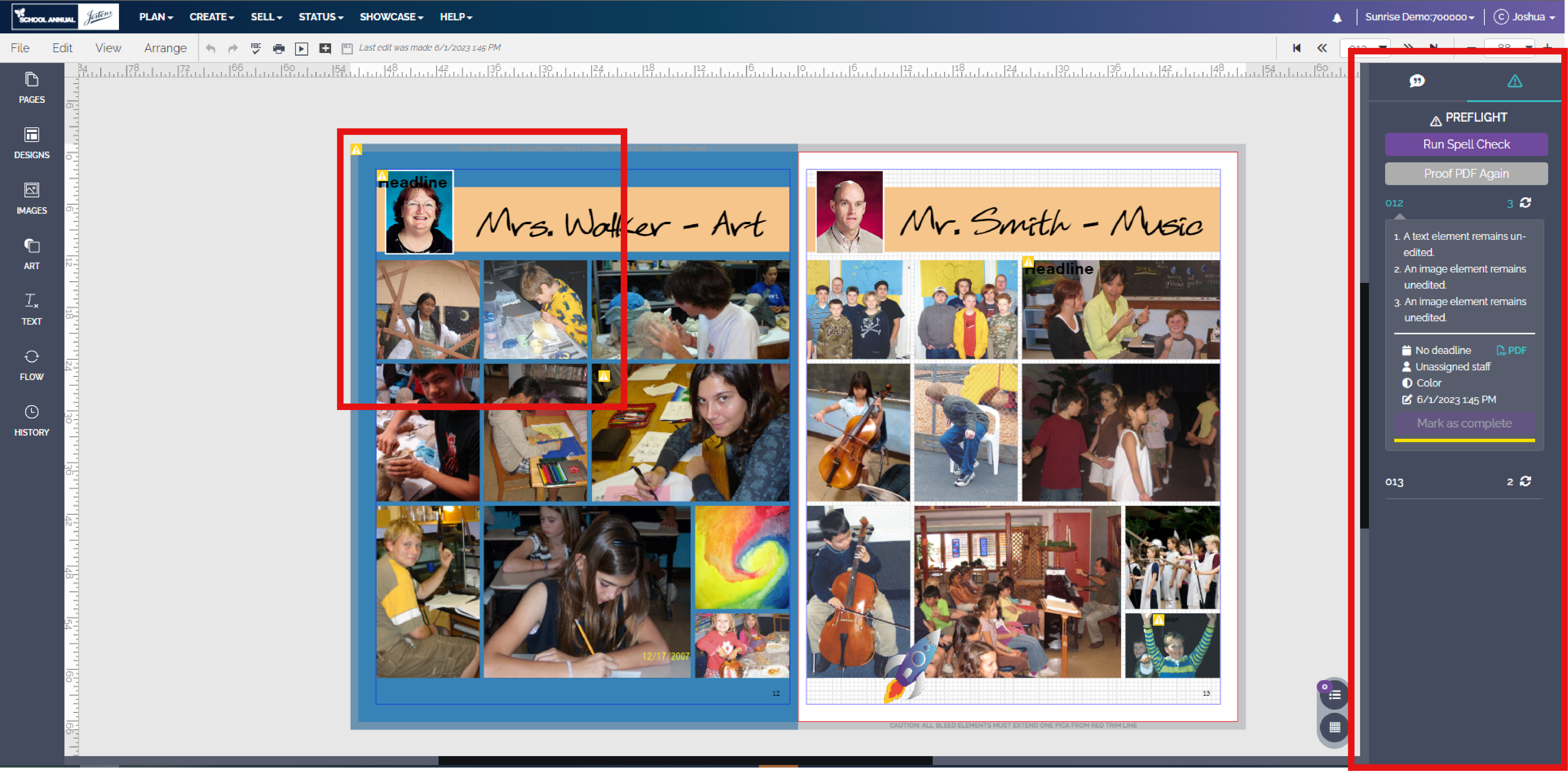Select the rainbow swirl painting image
This screenshot has width=1568, height=771.
click(x=742, y=558)
